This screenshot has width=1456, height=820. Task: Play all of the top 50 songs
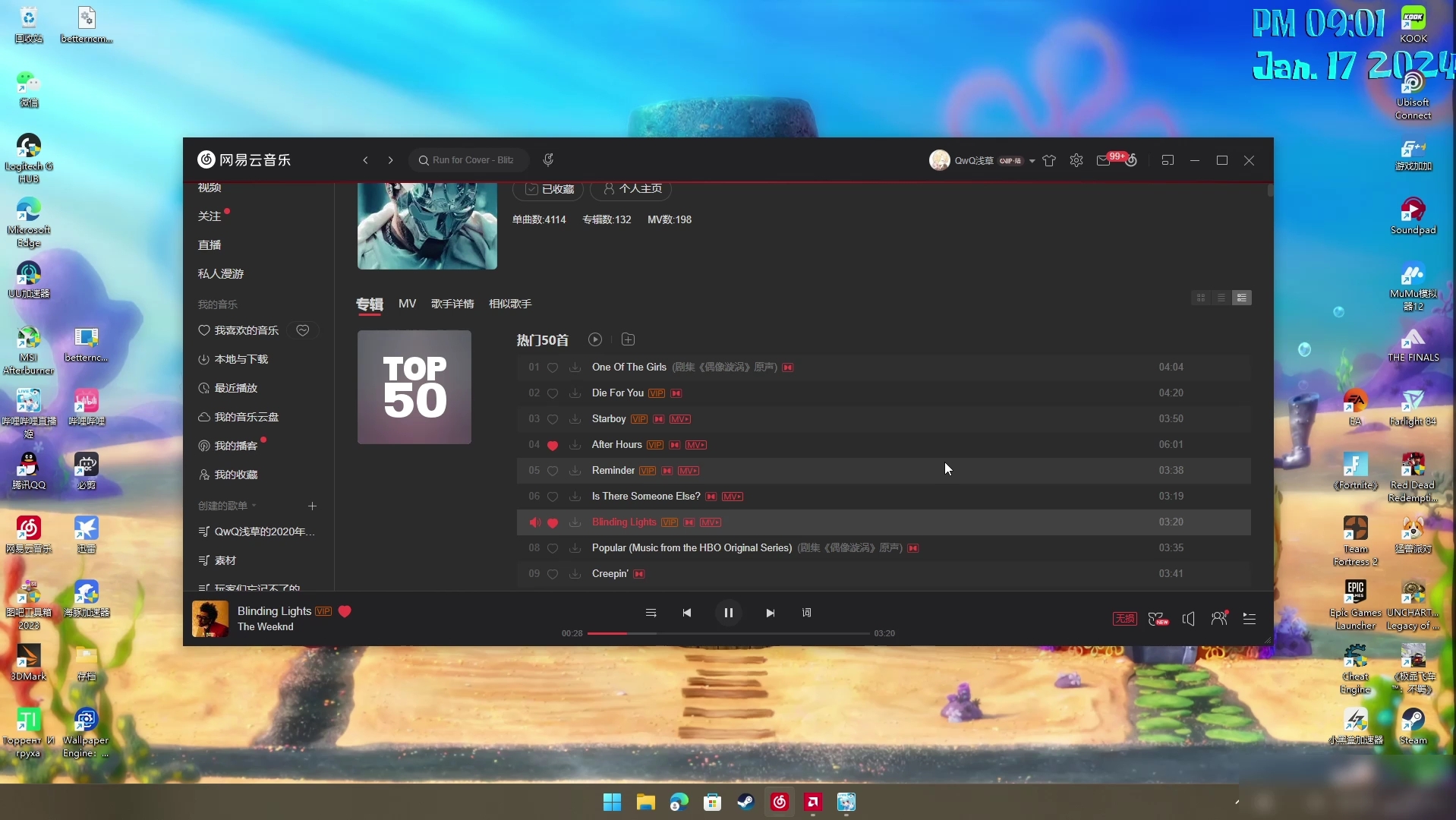(595, 339)
